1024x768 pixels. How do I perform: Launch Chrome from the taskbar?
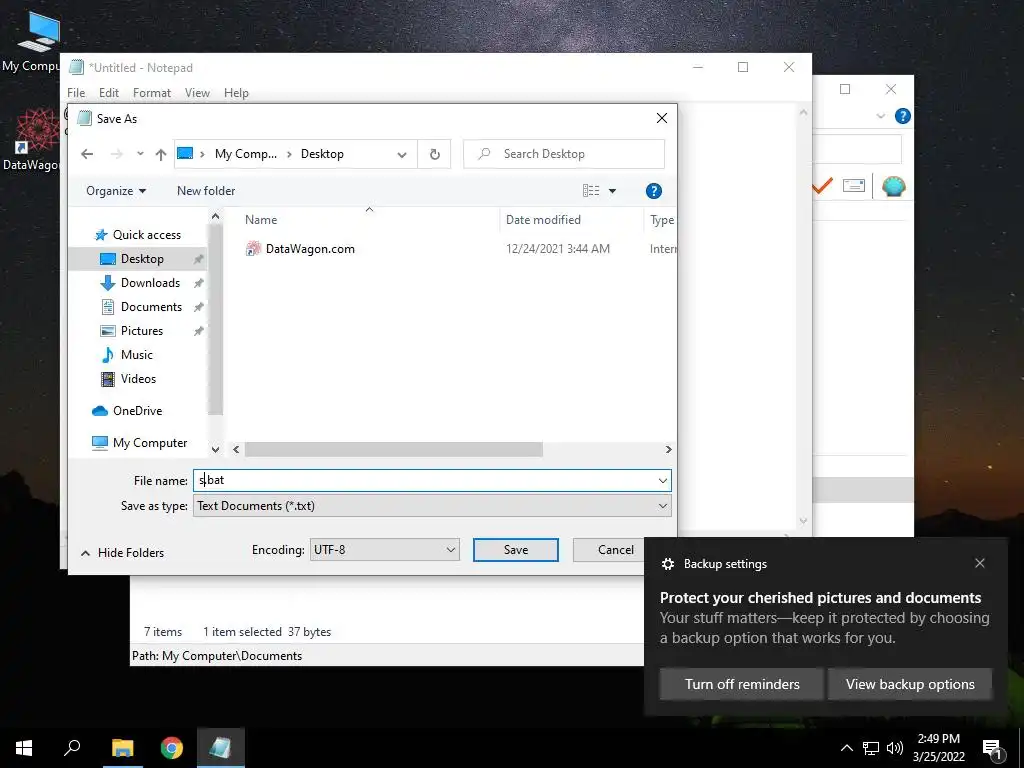tap(172, 748)
